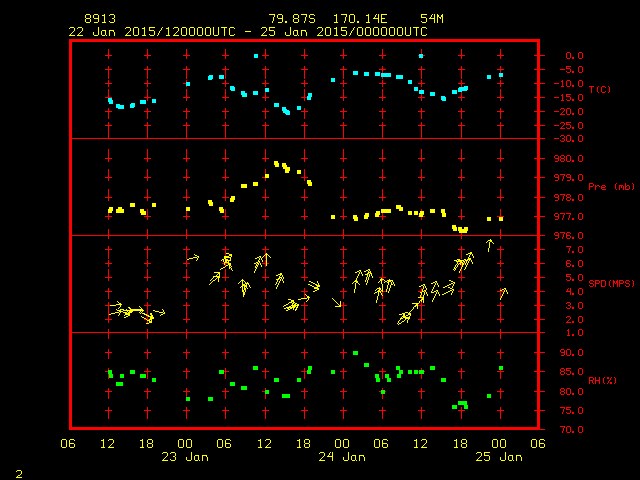Click the "-5.0" temperature tick value

click(571, 70)
